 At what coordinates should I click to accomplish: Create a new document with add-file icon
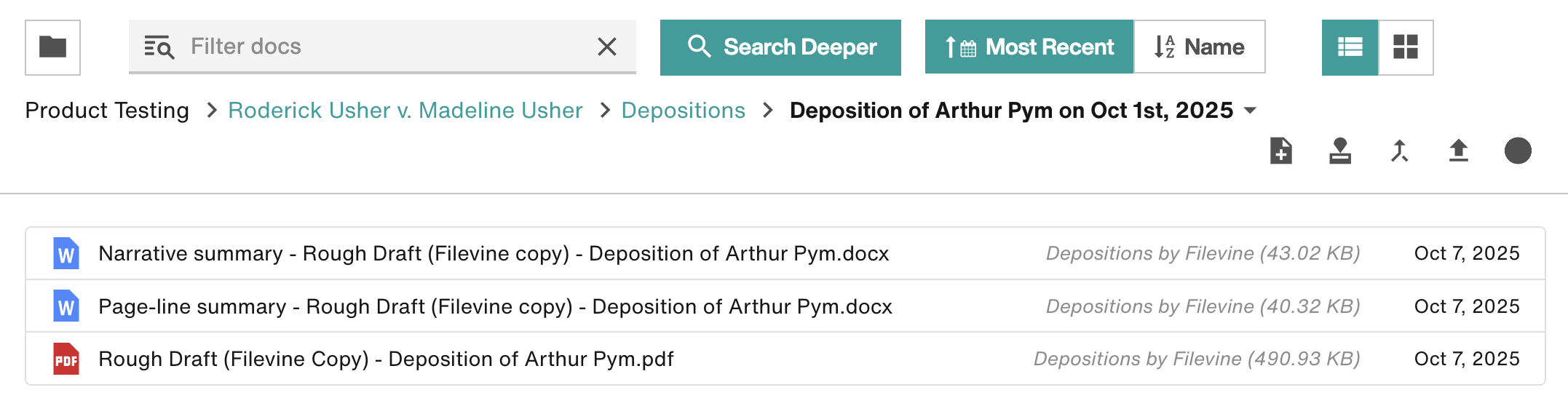1281,151
